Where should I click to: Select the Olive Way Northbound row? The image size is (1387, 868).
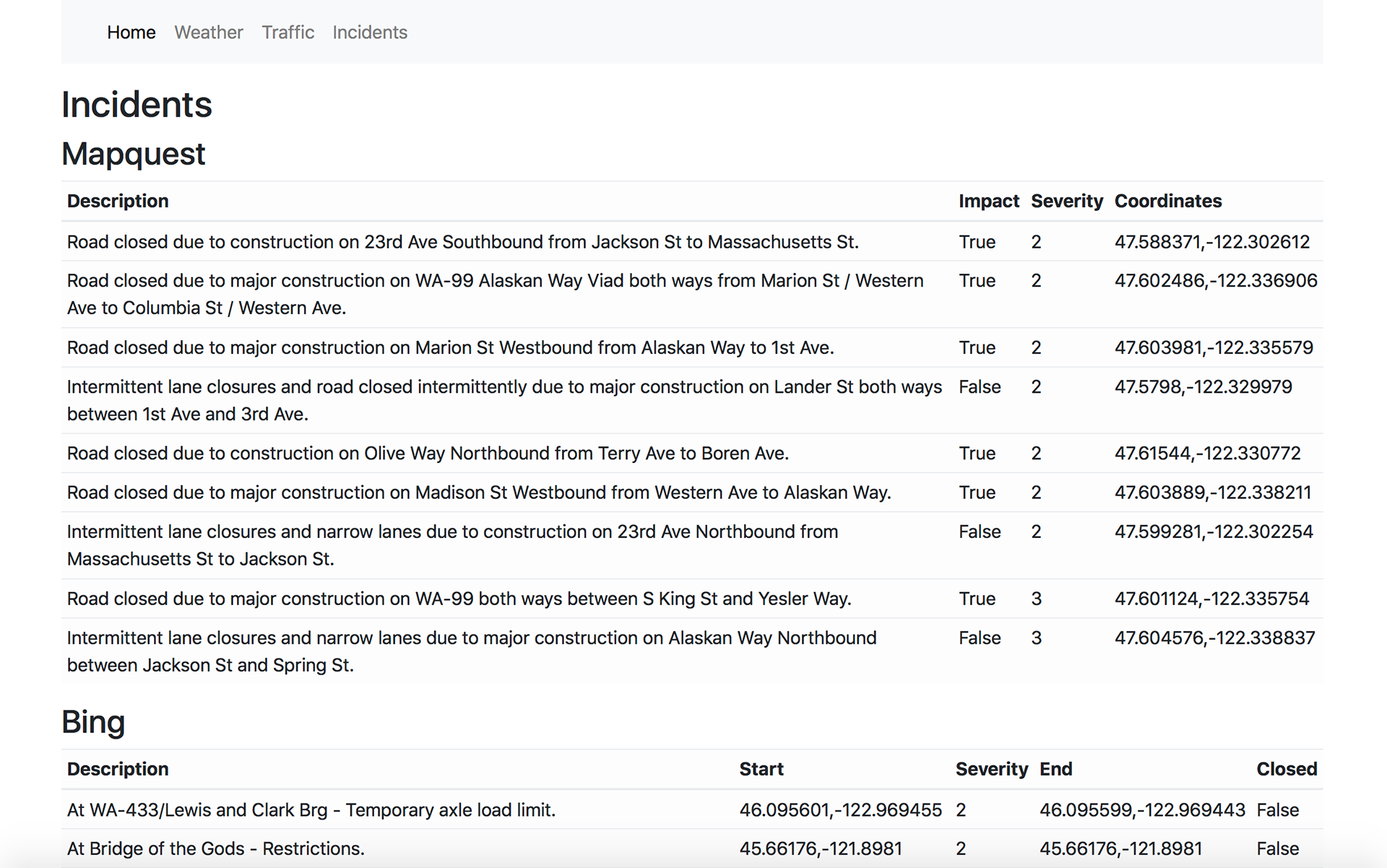428,453
